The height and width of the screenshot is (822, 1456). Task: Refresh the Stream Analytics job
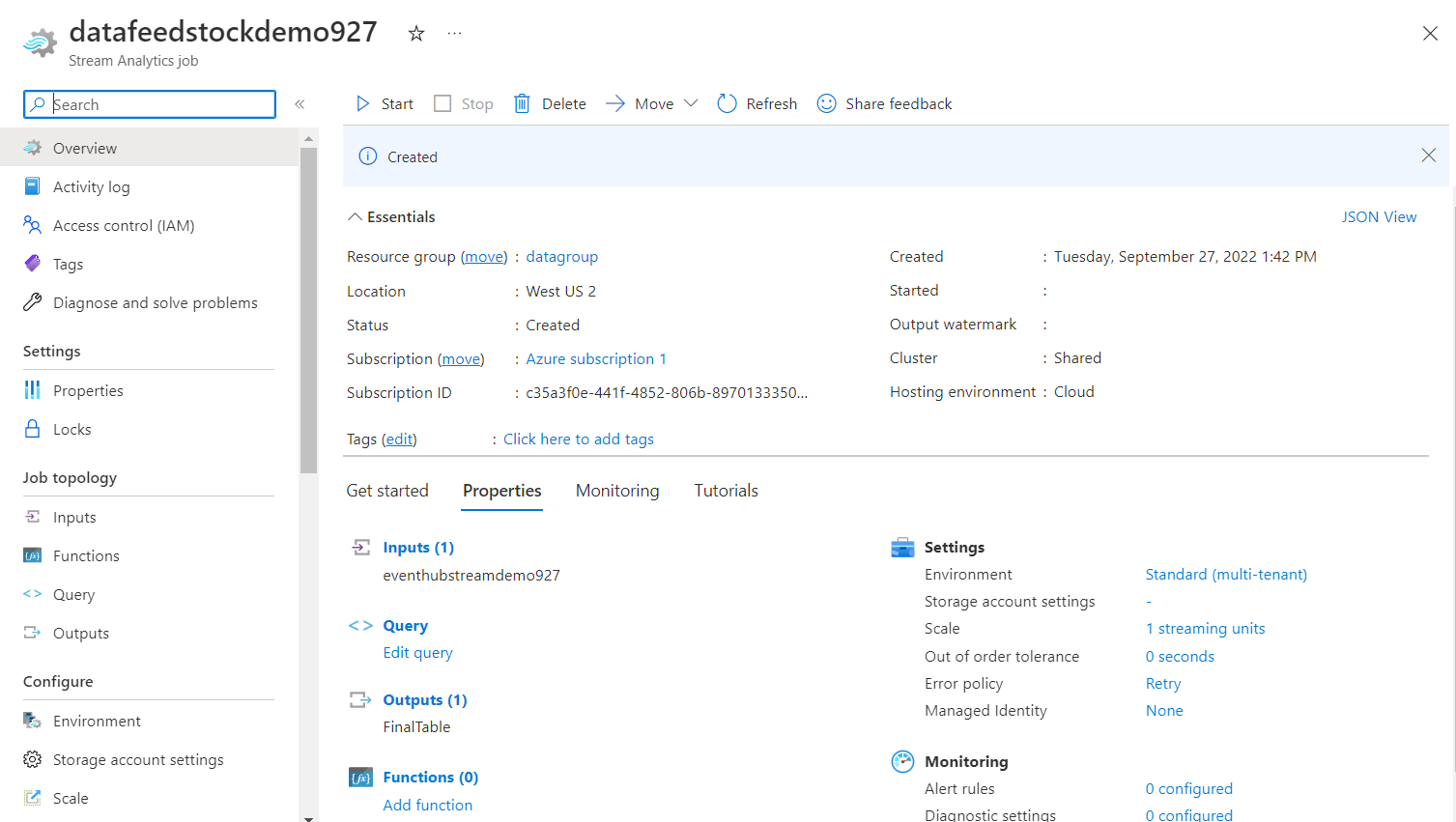click(757, 103)
